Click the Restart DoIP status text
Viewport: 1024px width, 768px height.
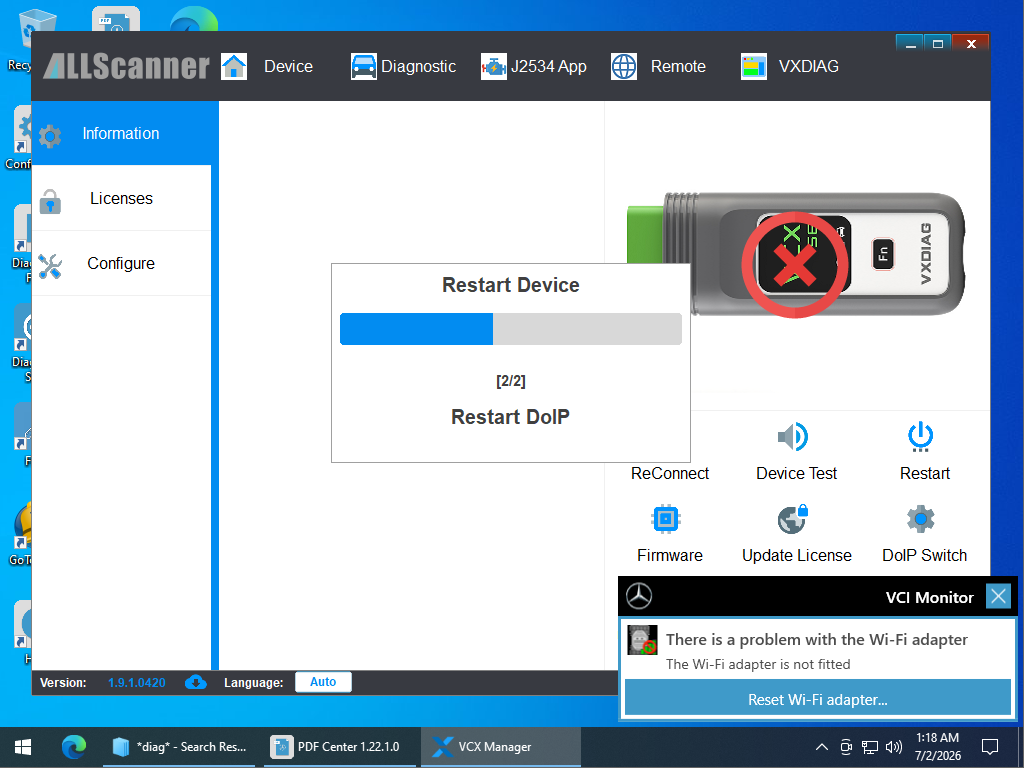510,417
